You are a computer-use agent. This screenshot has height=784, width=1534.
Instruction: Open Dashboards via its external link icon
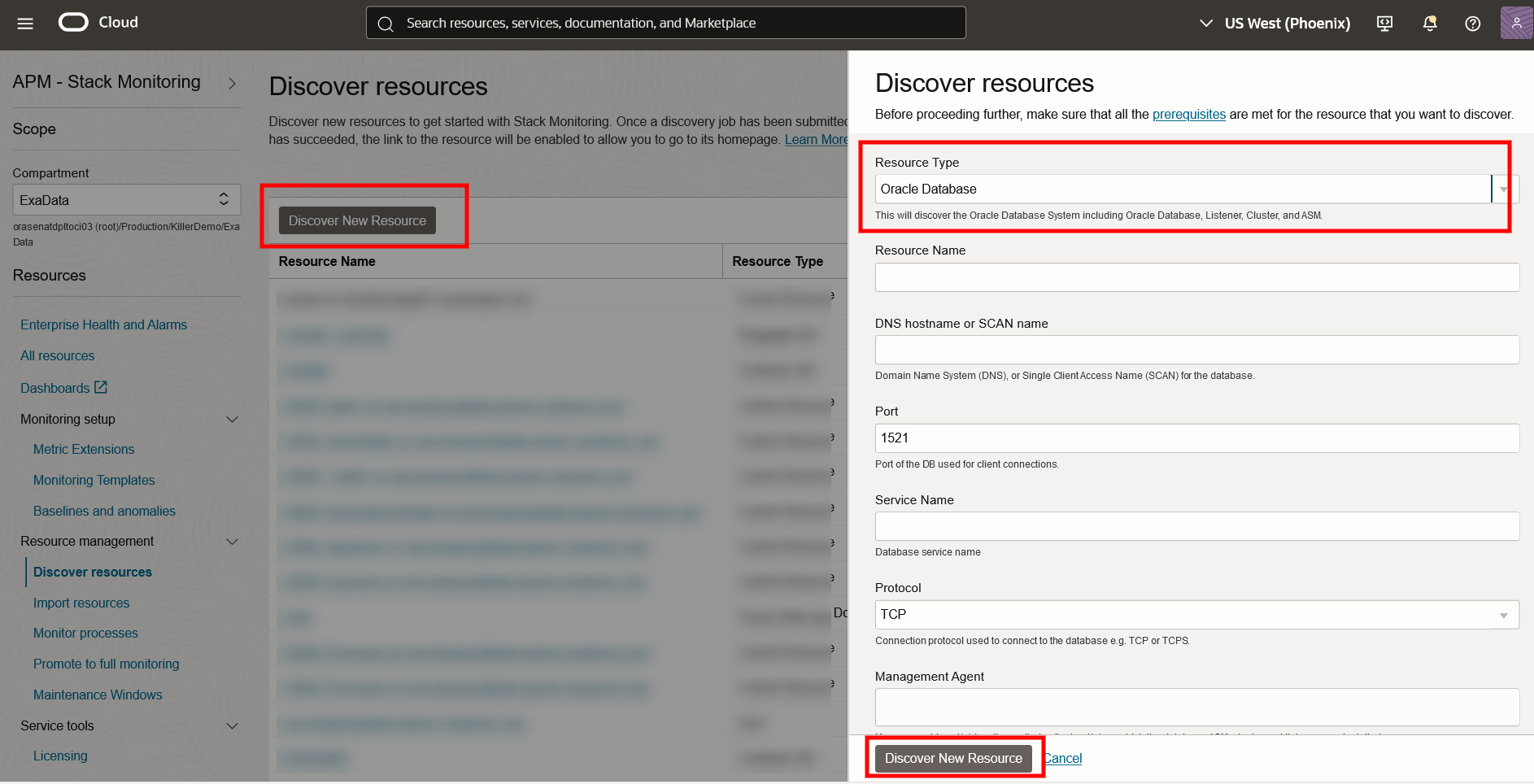click(x=100, y=387)
